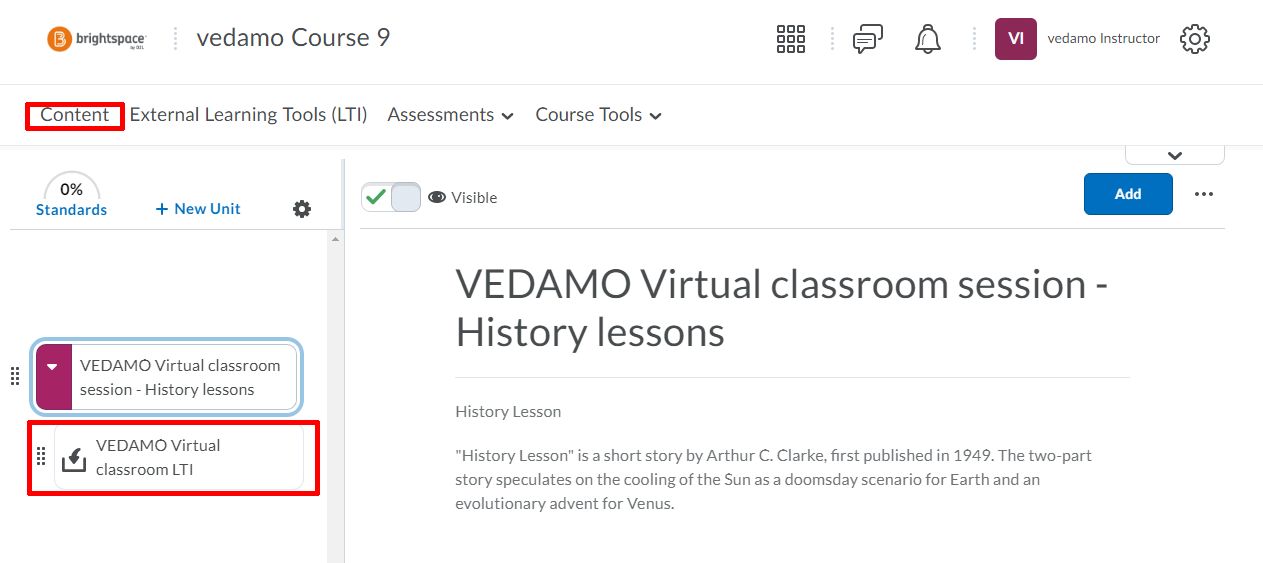Click the VI user avatar
The width and height of the screenshot is (1263, 563).
(1016, 39)
